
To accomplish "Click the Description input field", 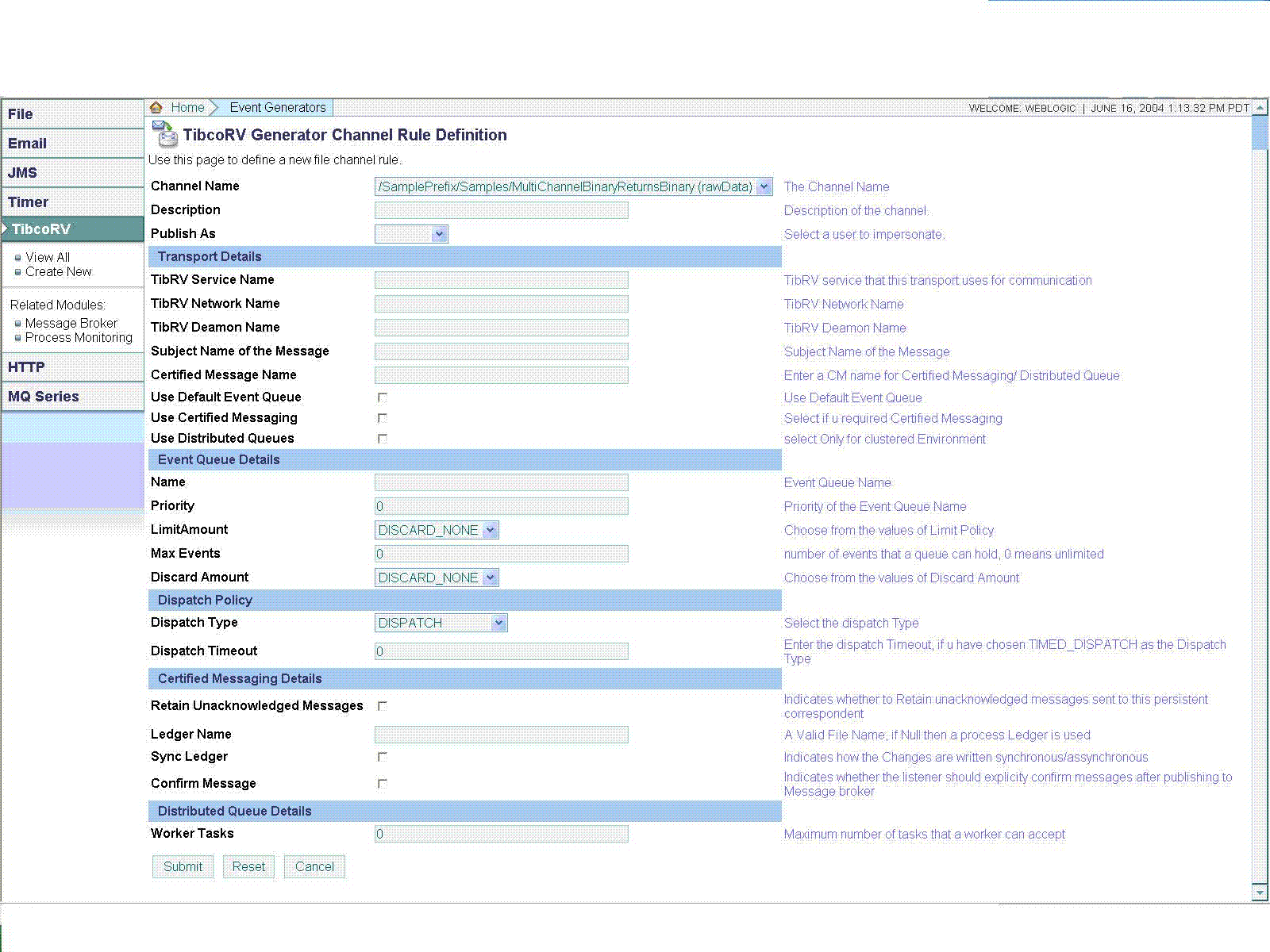I will pyautogui.click(x=502, y=210).
